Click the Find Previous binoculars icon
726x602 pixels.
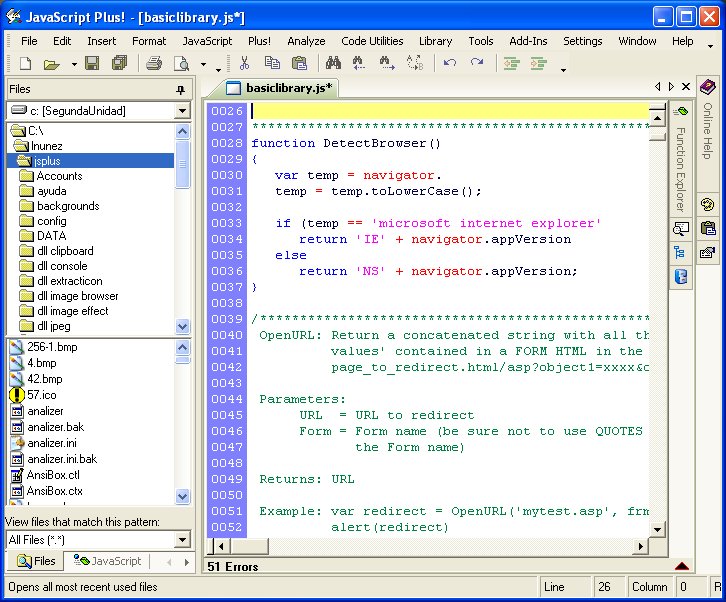tap(358, 63)
